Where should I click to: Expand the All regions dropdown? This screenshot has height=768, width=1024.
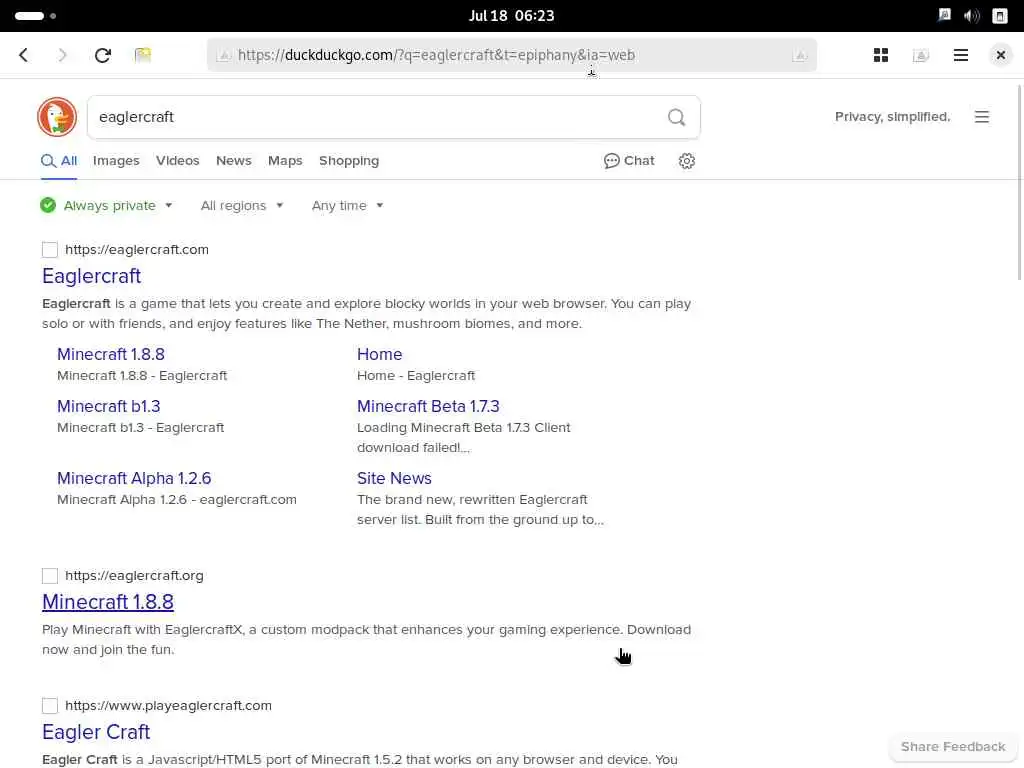pos(242,205)
